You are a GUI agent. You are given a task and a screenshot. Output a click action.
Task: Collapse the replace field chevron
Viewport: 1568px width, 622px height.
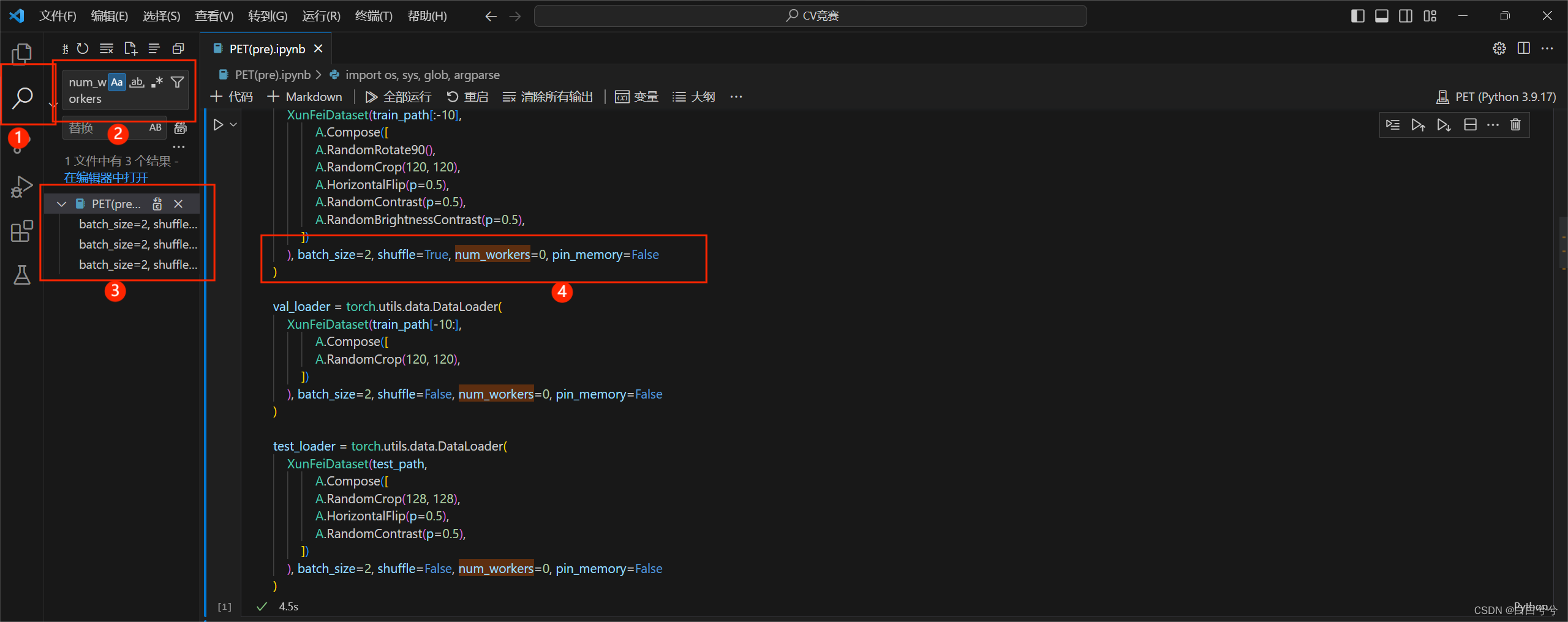53,105
